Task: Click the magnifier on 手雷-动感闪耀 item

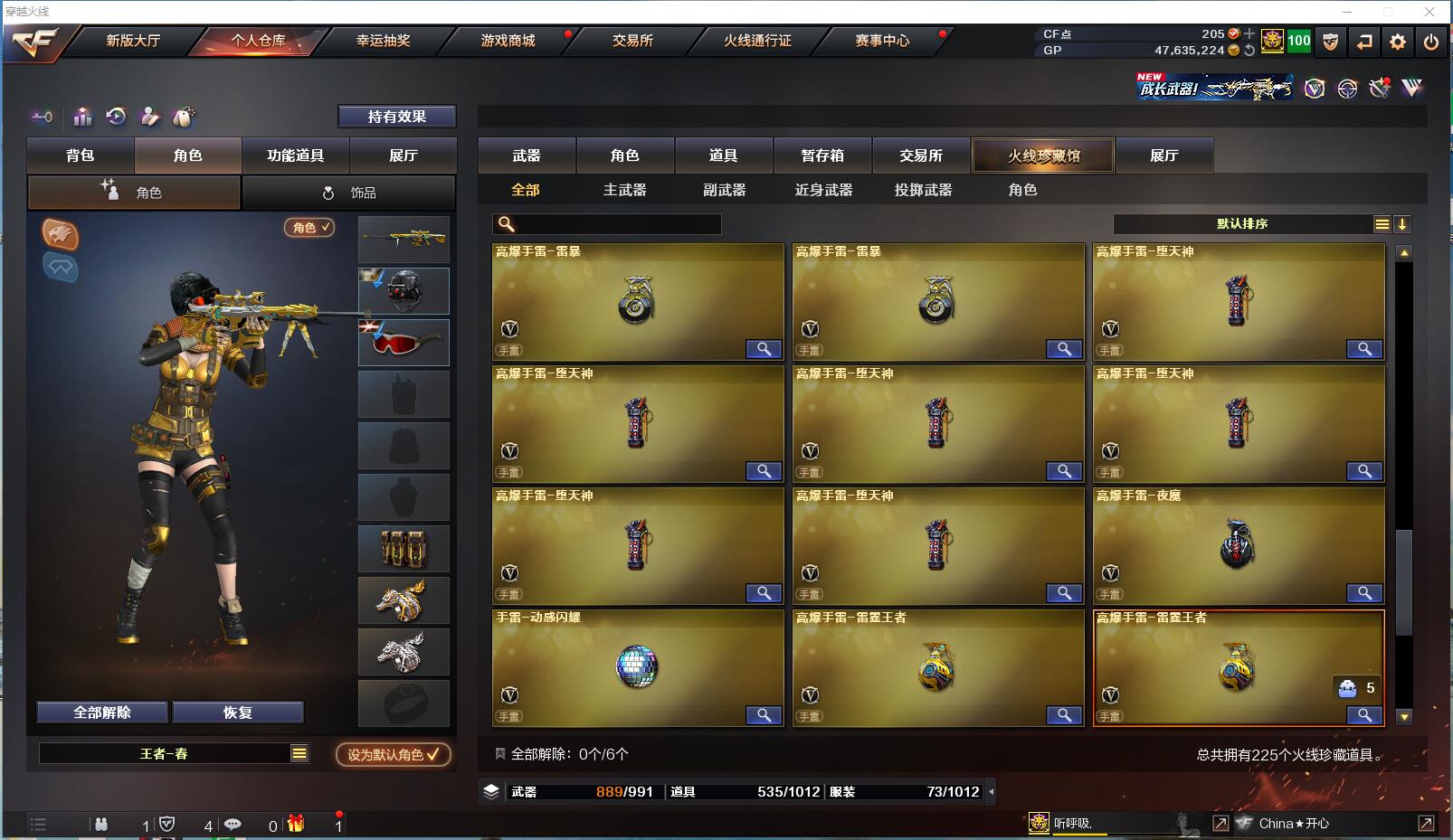Action: (764, 715)
